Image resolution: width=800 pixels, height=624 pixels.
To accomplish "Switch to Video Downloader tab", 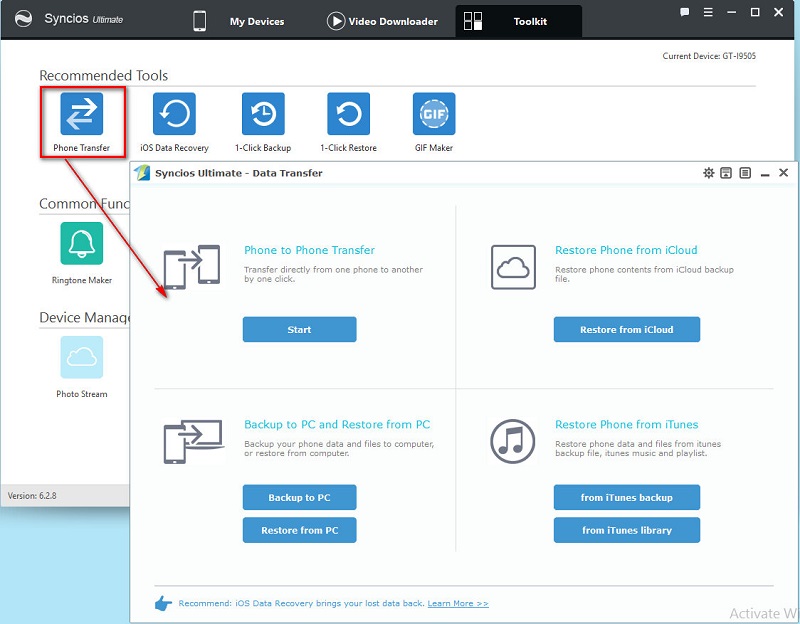I will [x=382, y=21].
